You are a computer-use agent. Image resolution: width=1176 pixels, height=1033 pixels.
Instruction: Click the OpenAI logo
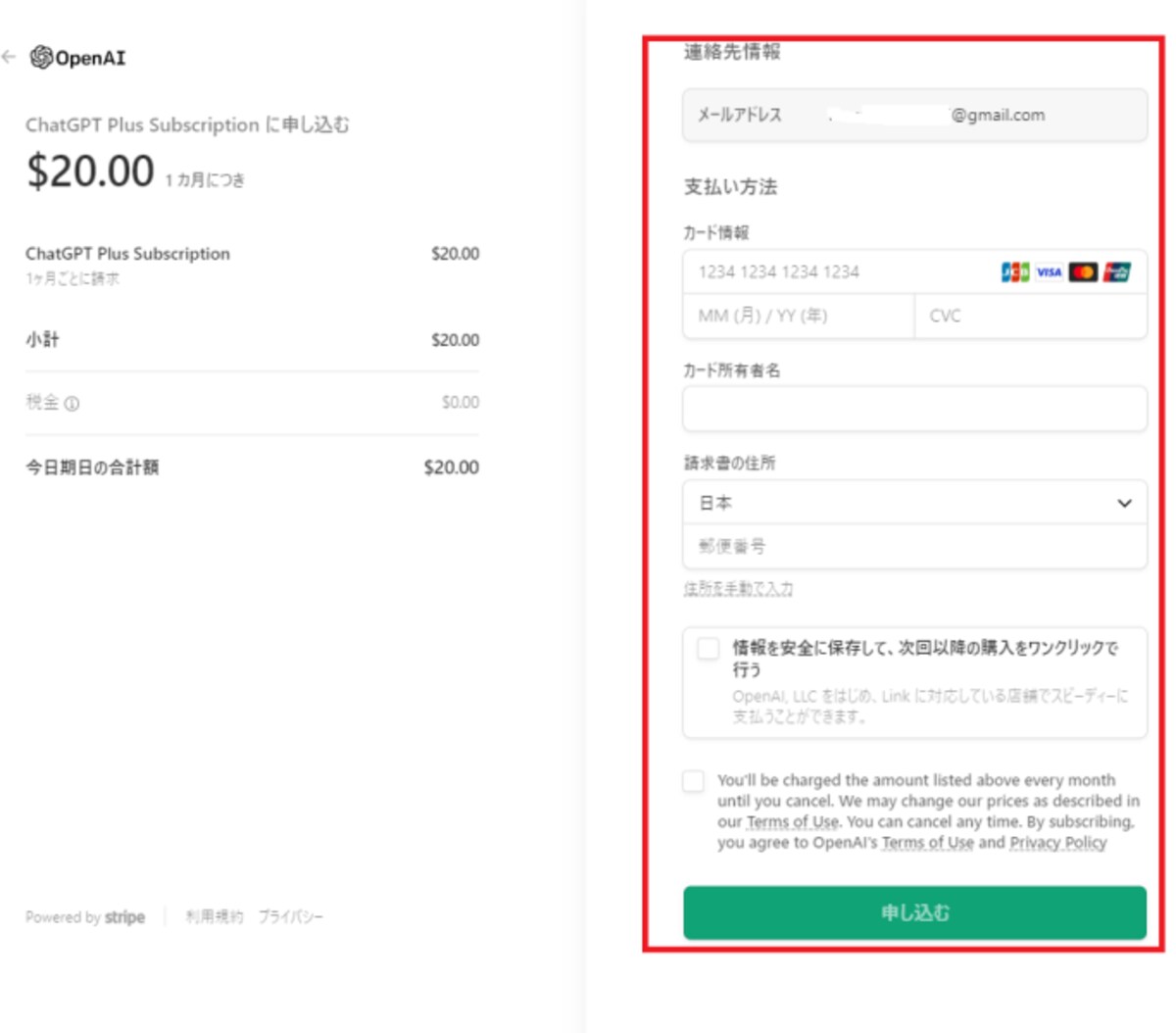click(77, 58)
